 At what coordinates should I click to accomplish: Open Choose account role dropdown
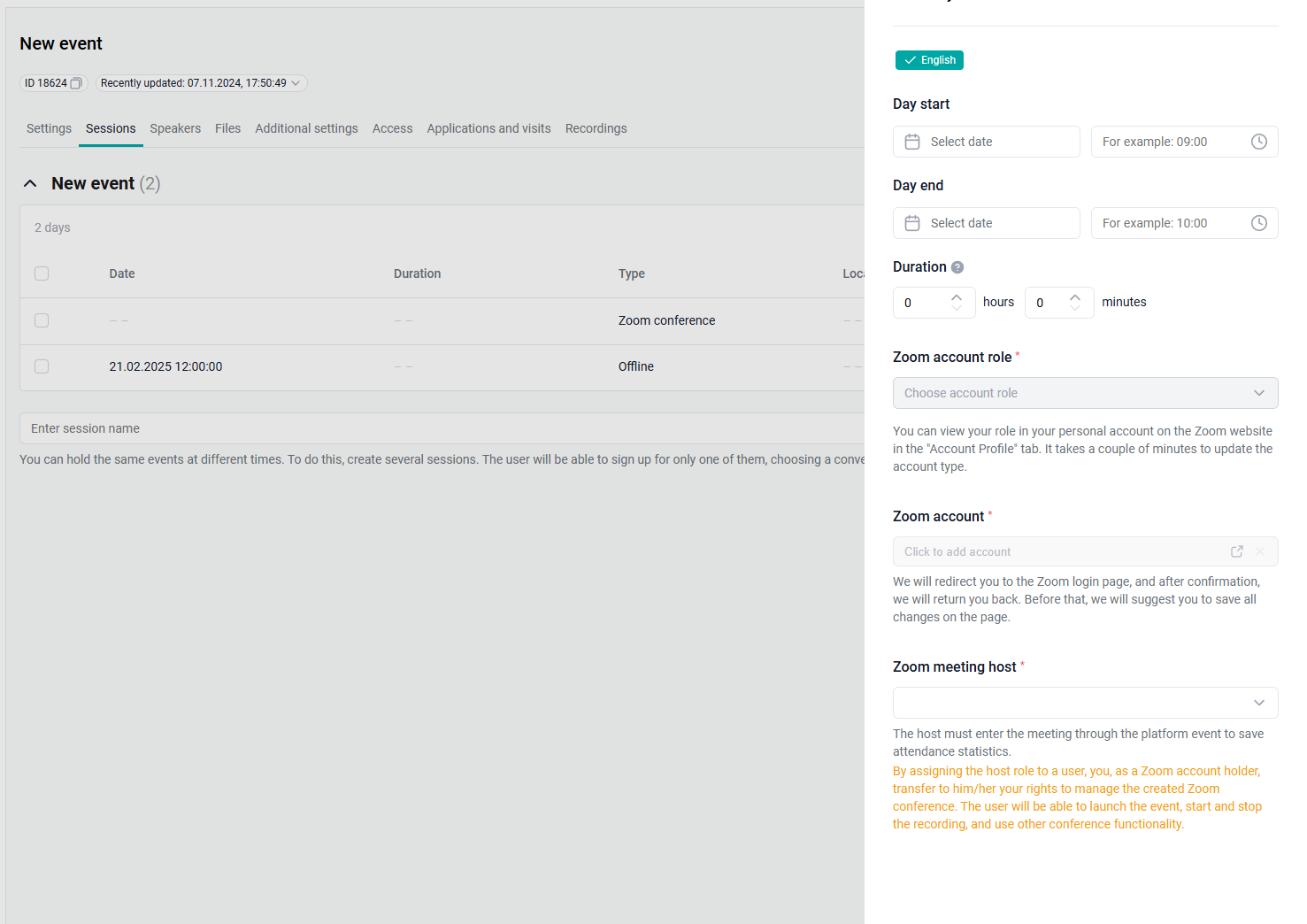[x=1085, y=393]
